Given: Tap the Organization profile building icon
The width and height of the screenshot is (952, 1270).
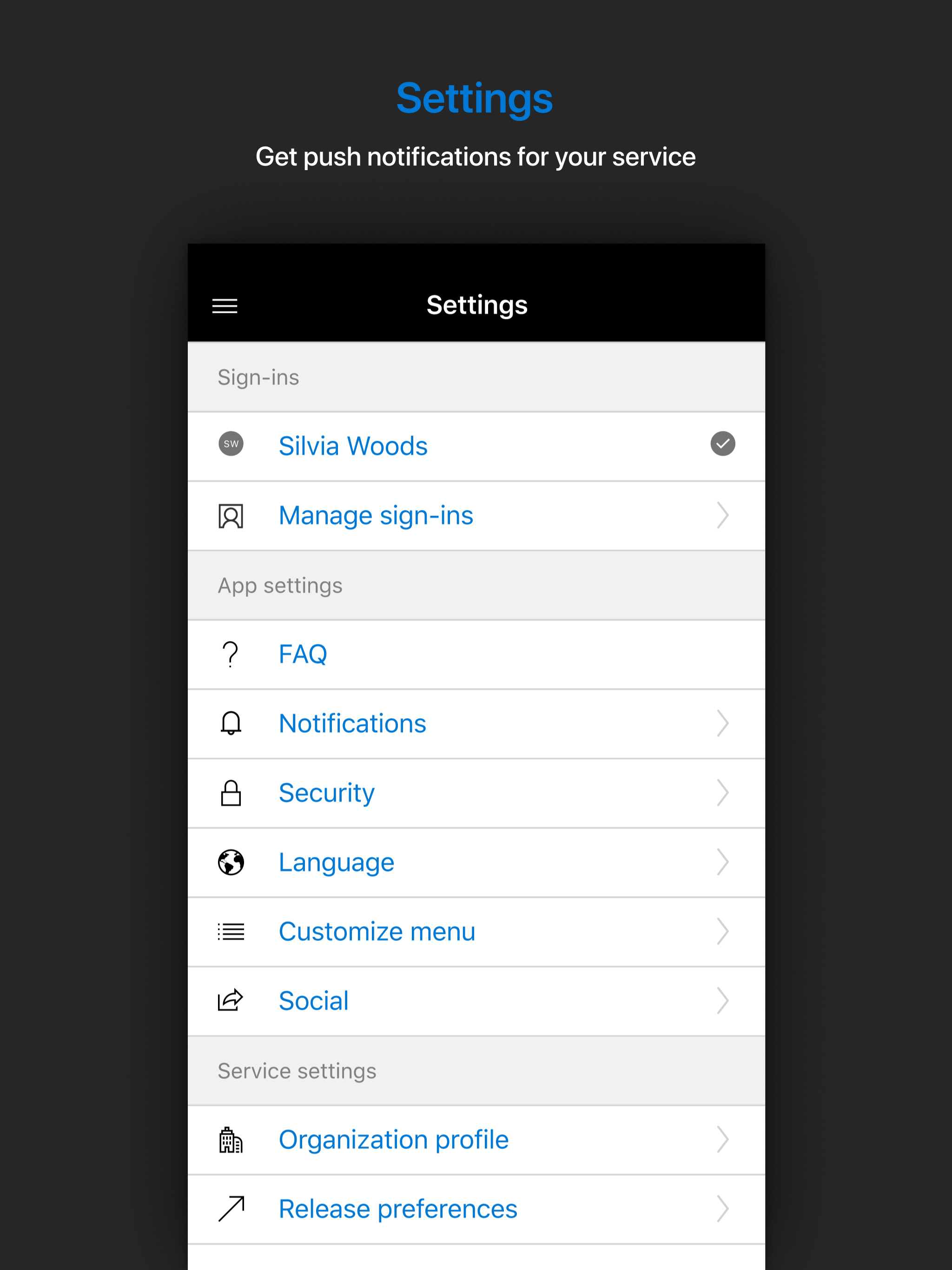Looking at the screenshot, I should (x=231, y=1140).
